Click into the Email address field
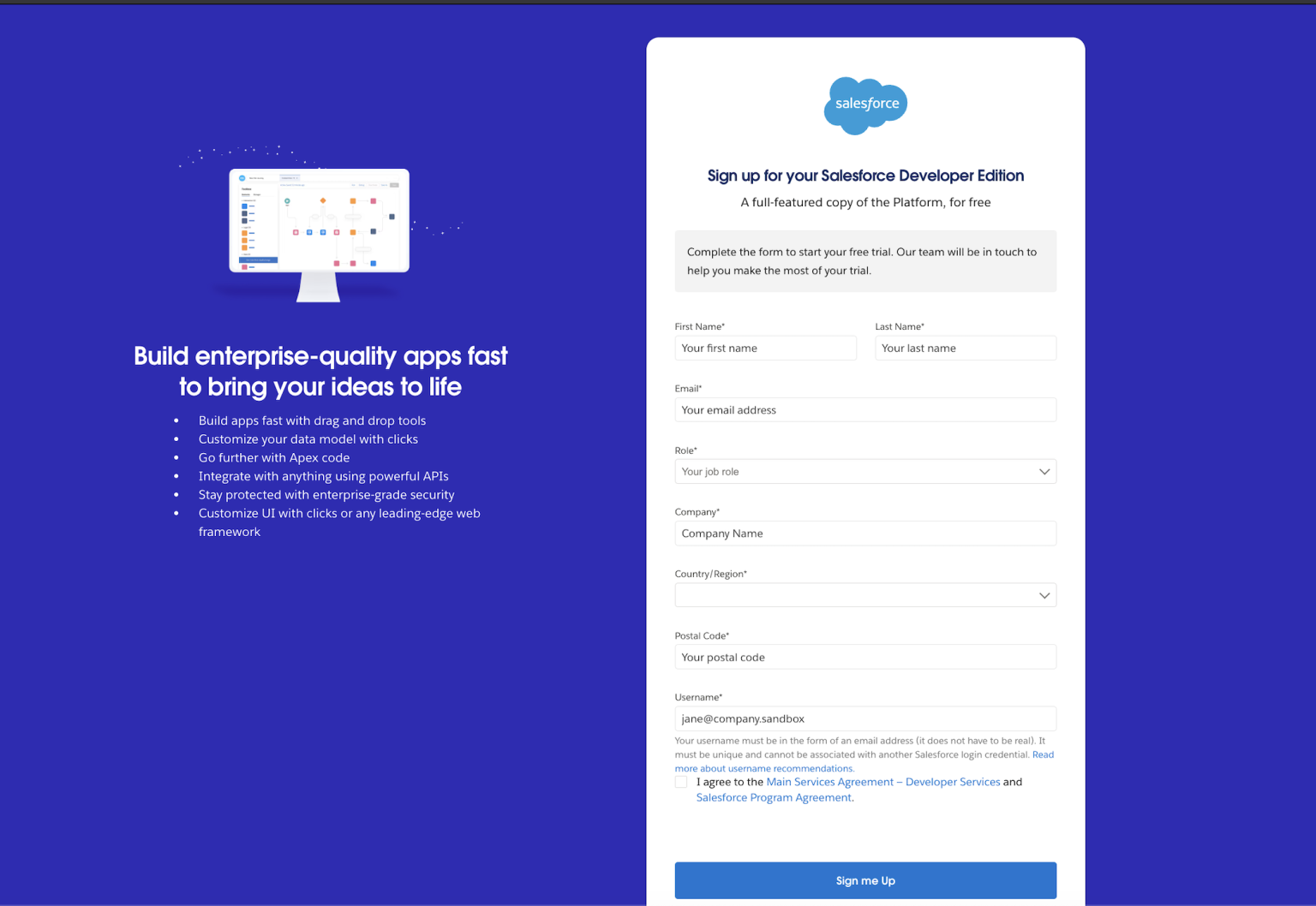 click(865, 410)
